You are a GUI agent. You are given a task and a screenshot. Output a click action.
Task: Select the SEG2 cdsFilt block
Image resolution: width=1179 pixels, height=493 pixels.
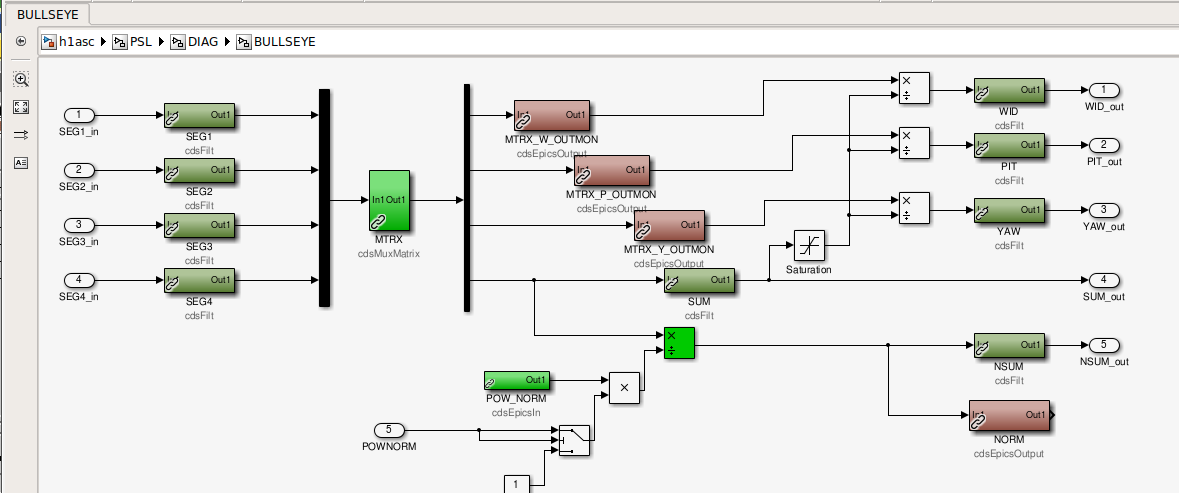click(x=199, y=170)
